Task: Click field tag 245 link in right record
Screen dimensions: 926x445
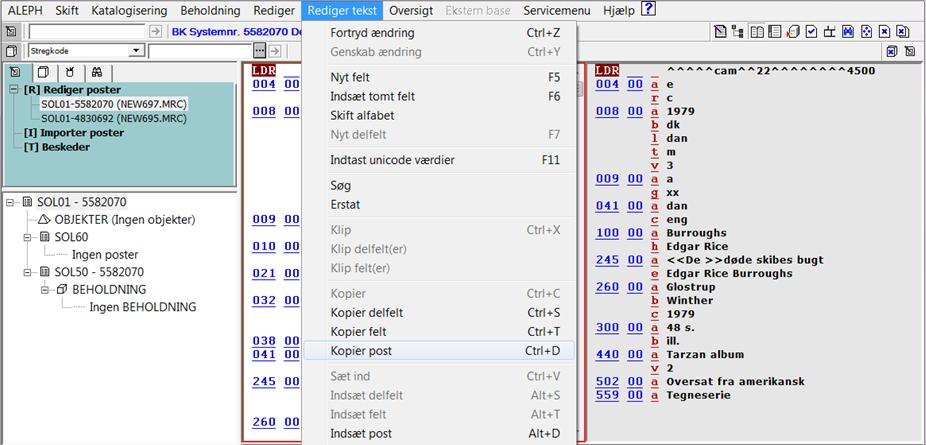Action: [607, 259]
